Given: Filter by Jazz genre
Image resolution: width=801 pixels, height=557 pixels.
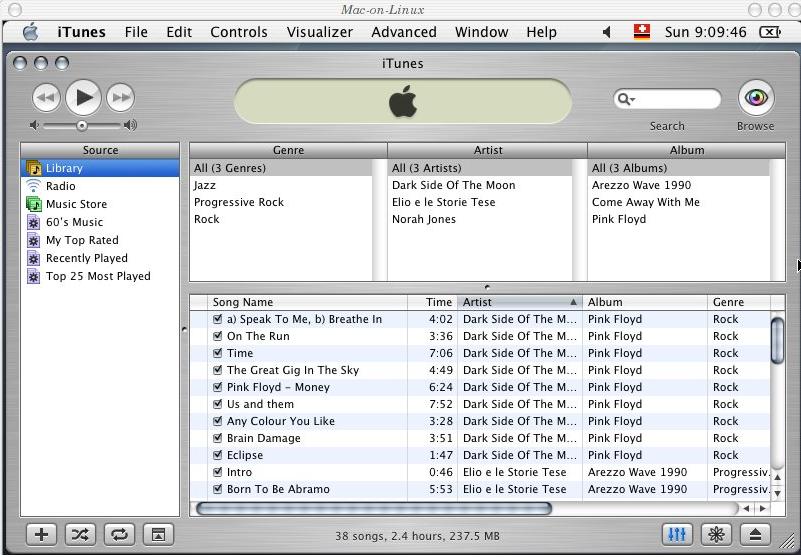Looking at the screenshot, I should click(281, 185).
